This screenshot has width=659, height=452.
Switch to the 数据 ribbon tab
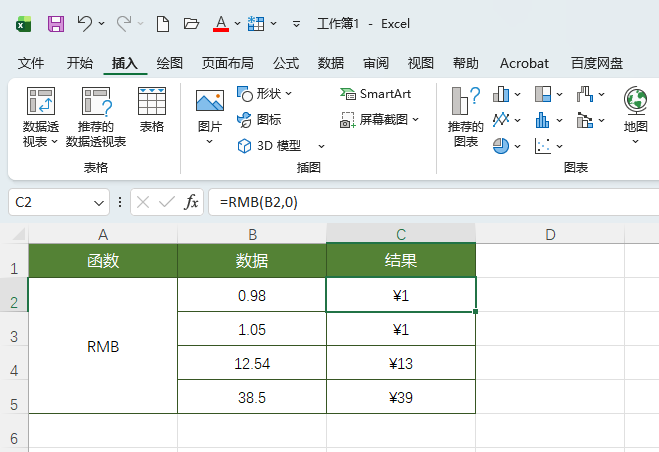click(x=331, y=63)
